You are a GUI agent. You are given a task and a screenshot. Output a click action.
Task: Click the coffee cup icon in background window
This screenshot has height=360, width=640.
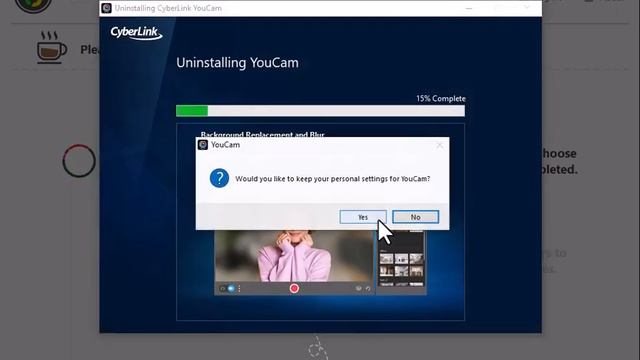[x=51, y=47]
